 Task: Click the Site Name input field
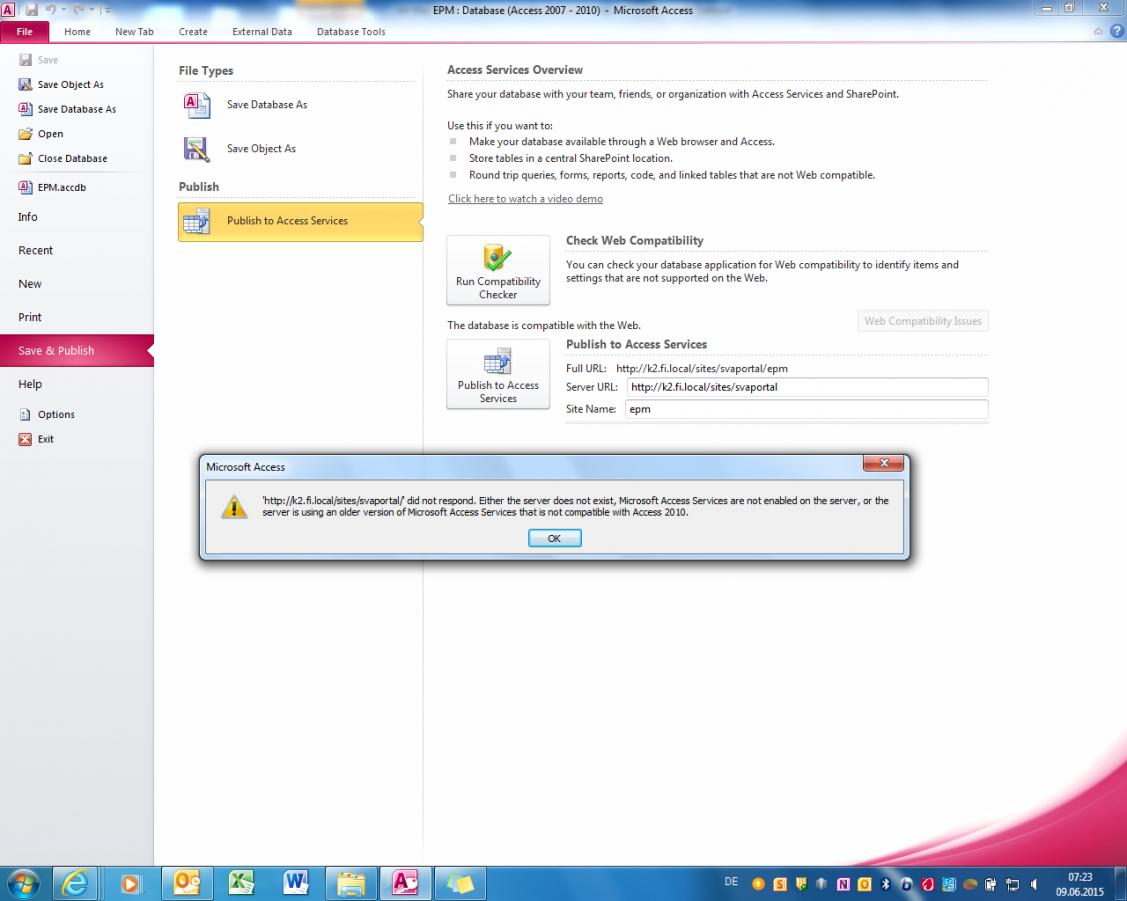(x=807, y=409)
